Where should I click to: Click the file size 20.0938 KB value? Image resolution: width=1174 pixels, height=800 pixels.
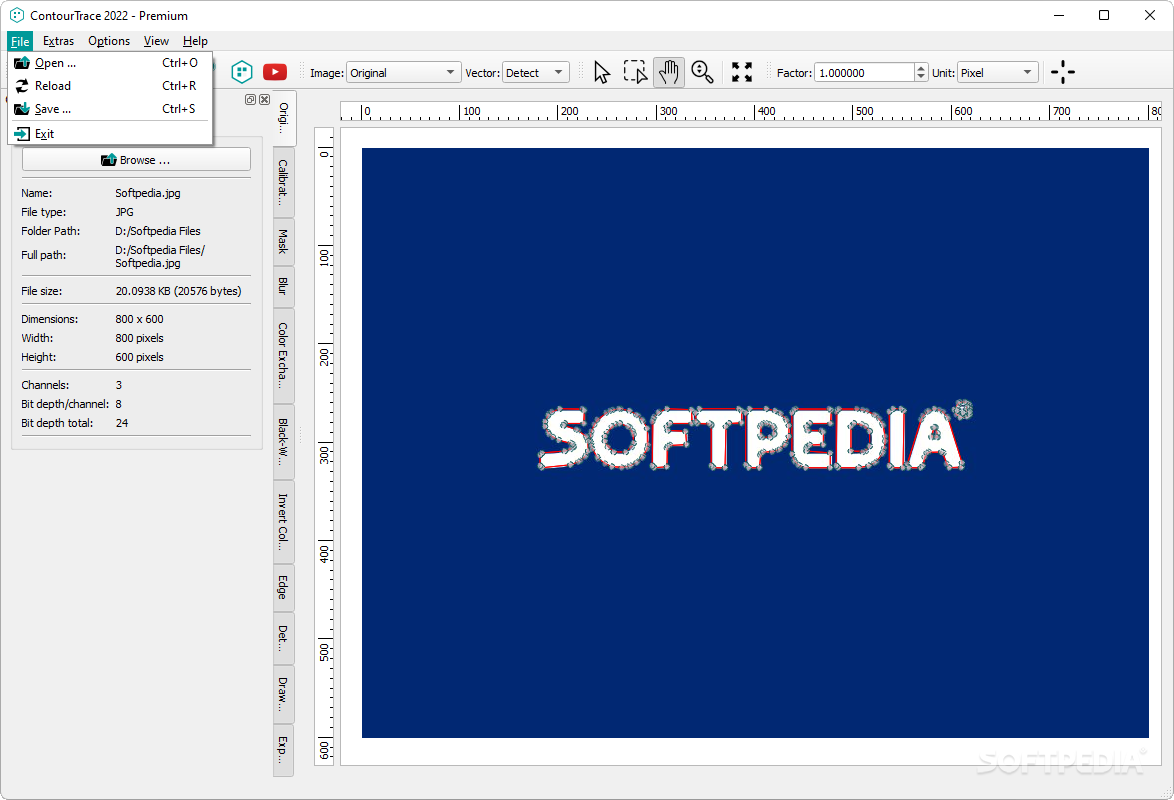coord(178,291)
